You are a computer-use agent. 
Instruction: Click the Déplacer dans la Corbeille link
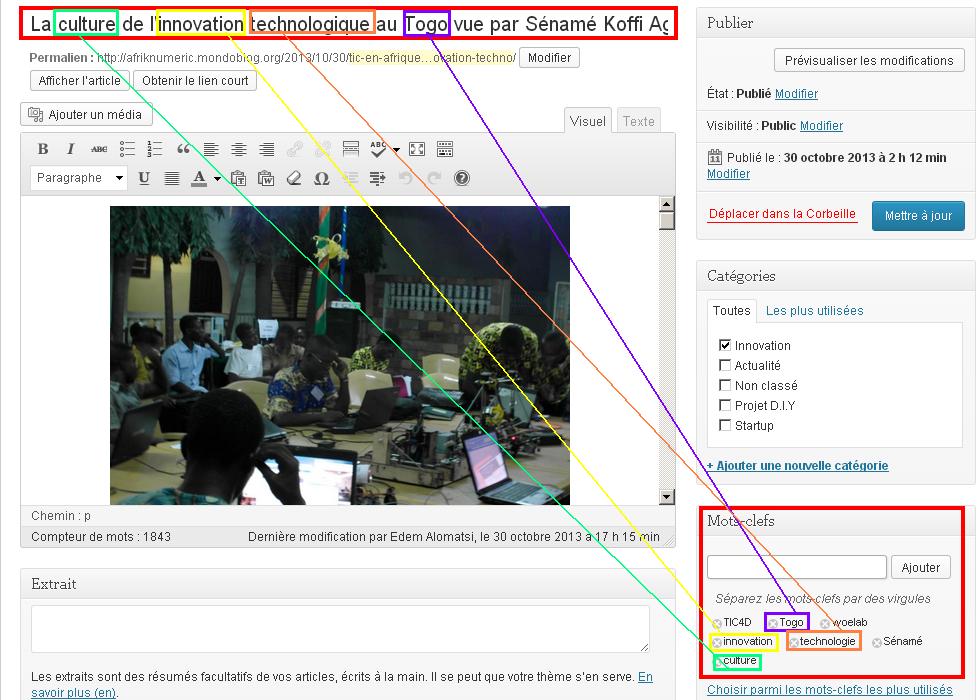pos(782,214)
